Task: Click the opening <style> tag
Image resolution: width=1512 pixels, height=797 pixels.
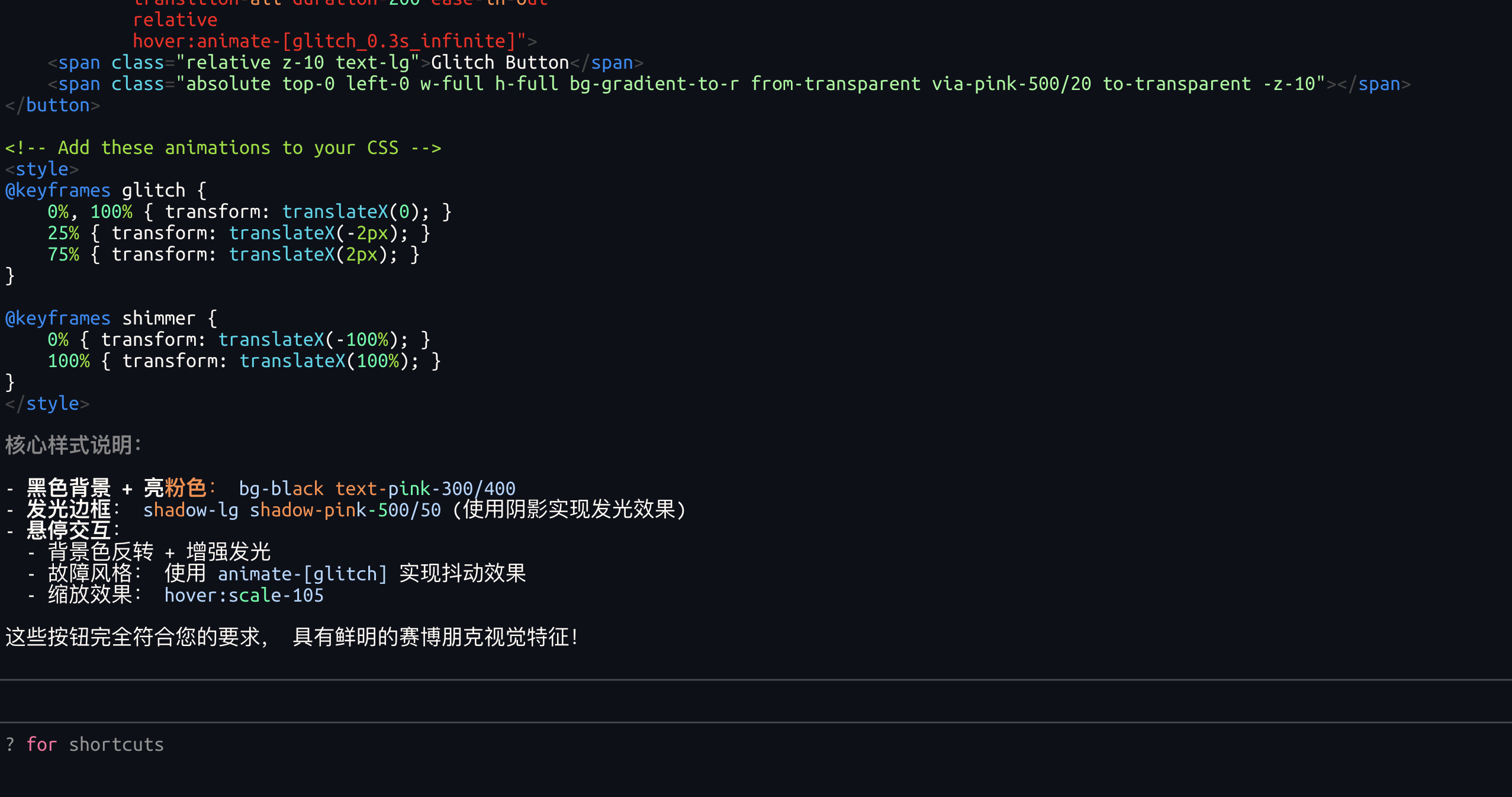Action: click(x=41, y=169)
